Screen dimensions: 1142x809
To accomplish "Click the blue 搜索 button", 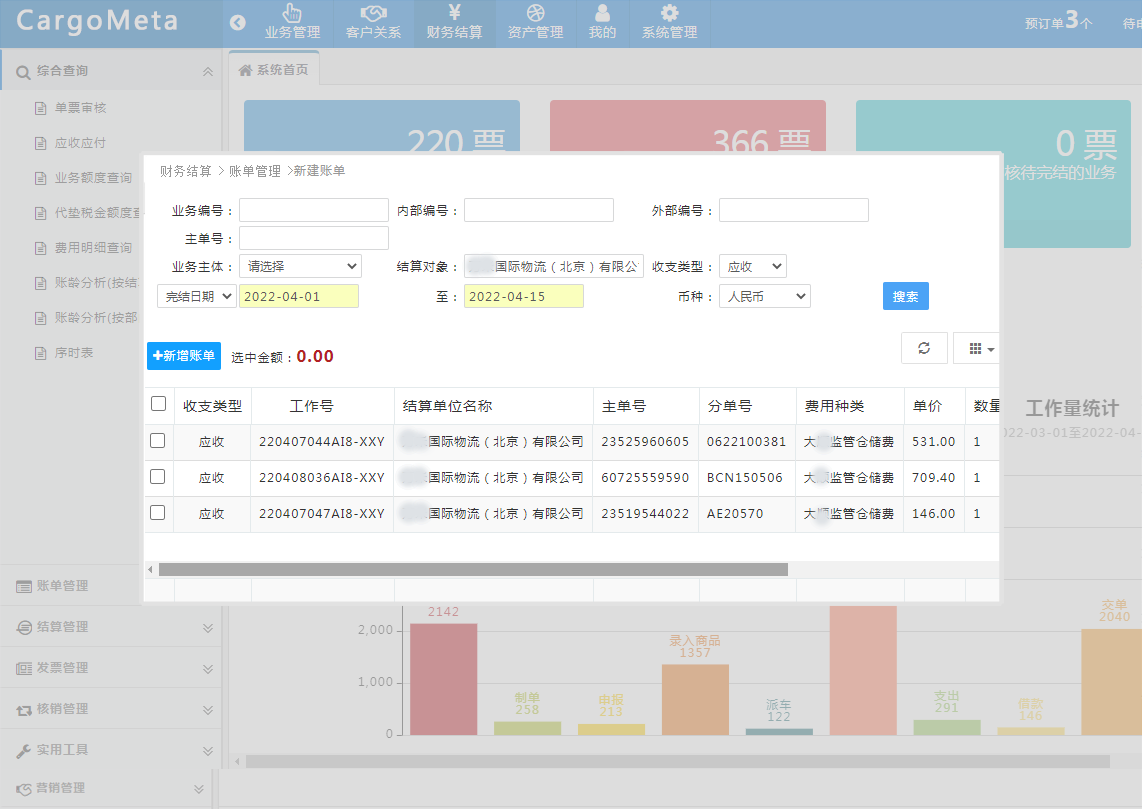I will tap(905, 296).
